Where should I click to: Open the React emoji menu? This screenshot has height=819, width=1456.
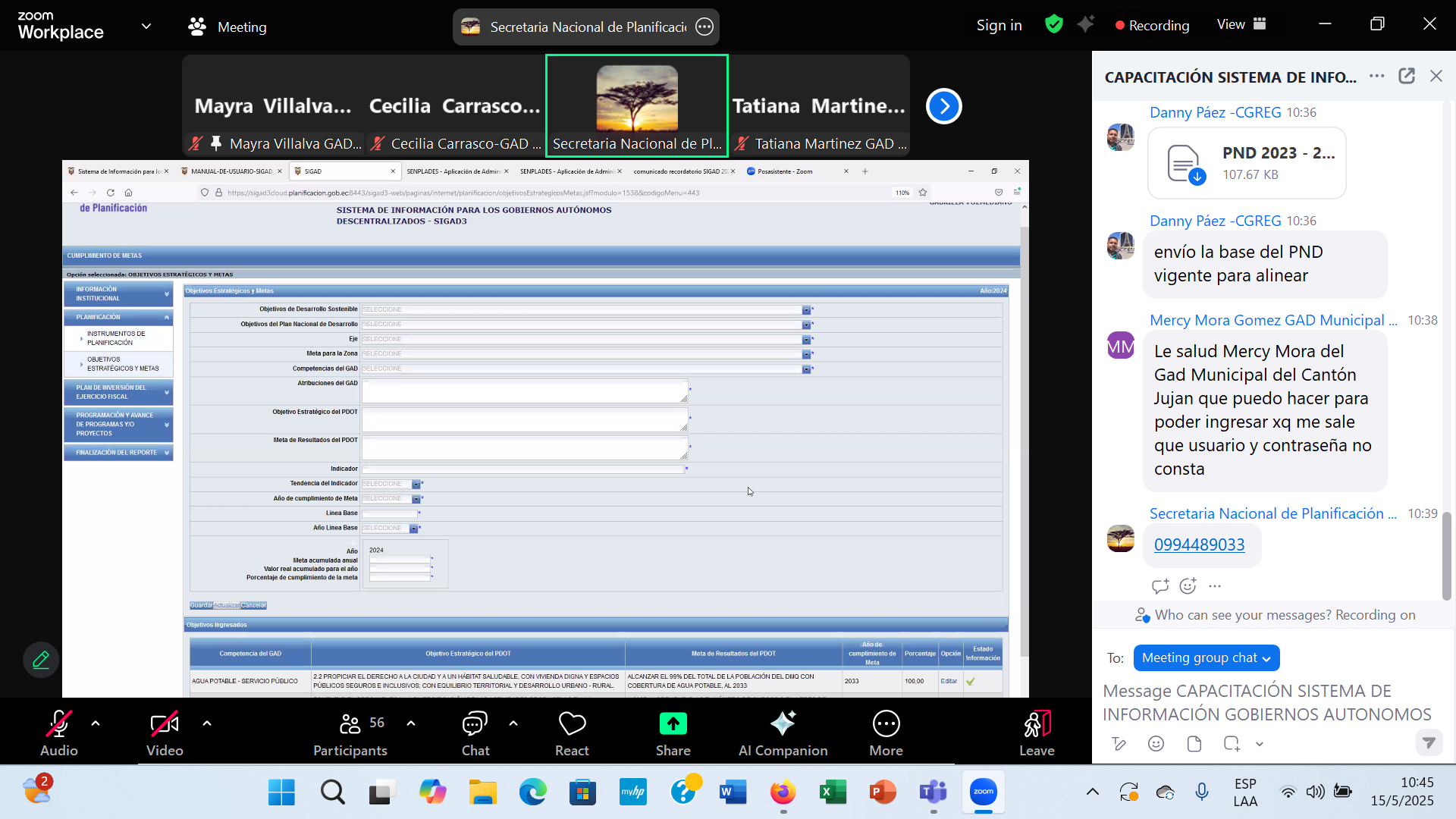(572, 733)
